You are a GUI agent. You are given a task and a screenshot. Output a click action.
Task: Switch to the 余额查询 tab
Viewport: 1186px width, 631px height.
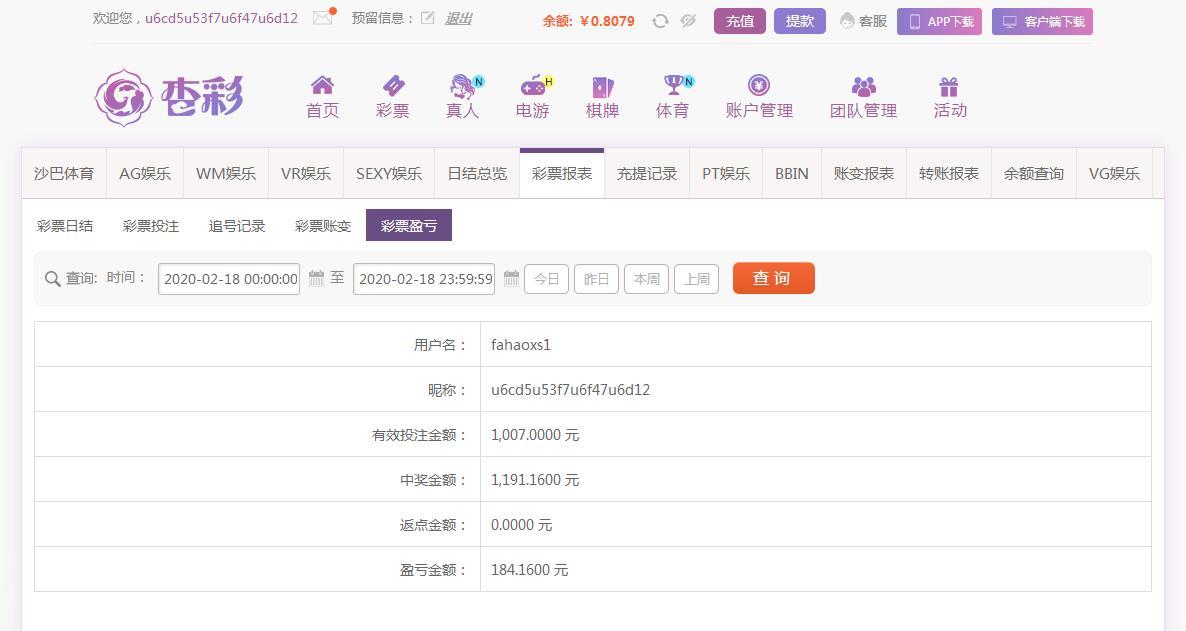(x=1034, y=174)
